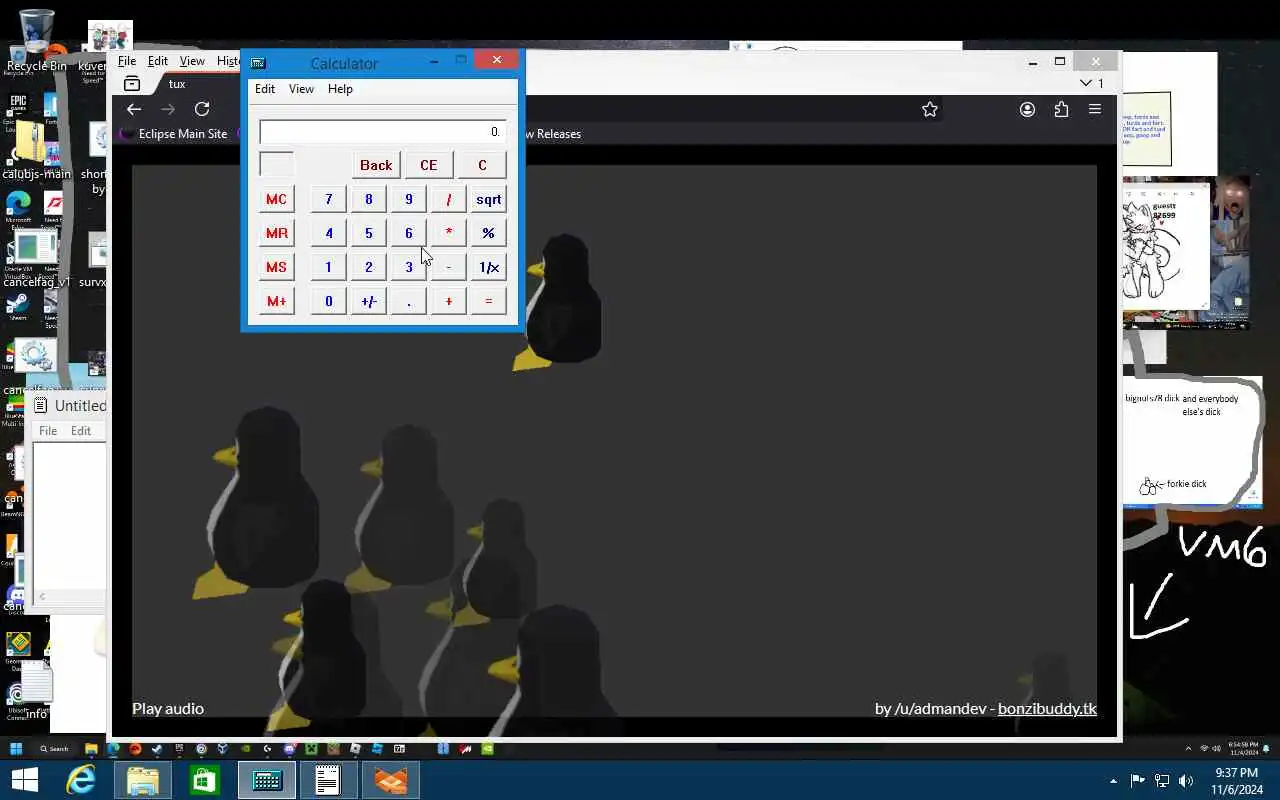Click the multiply asterisk button

[448, 233]
